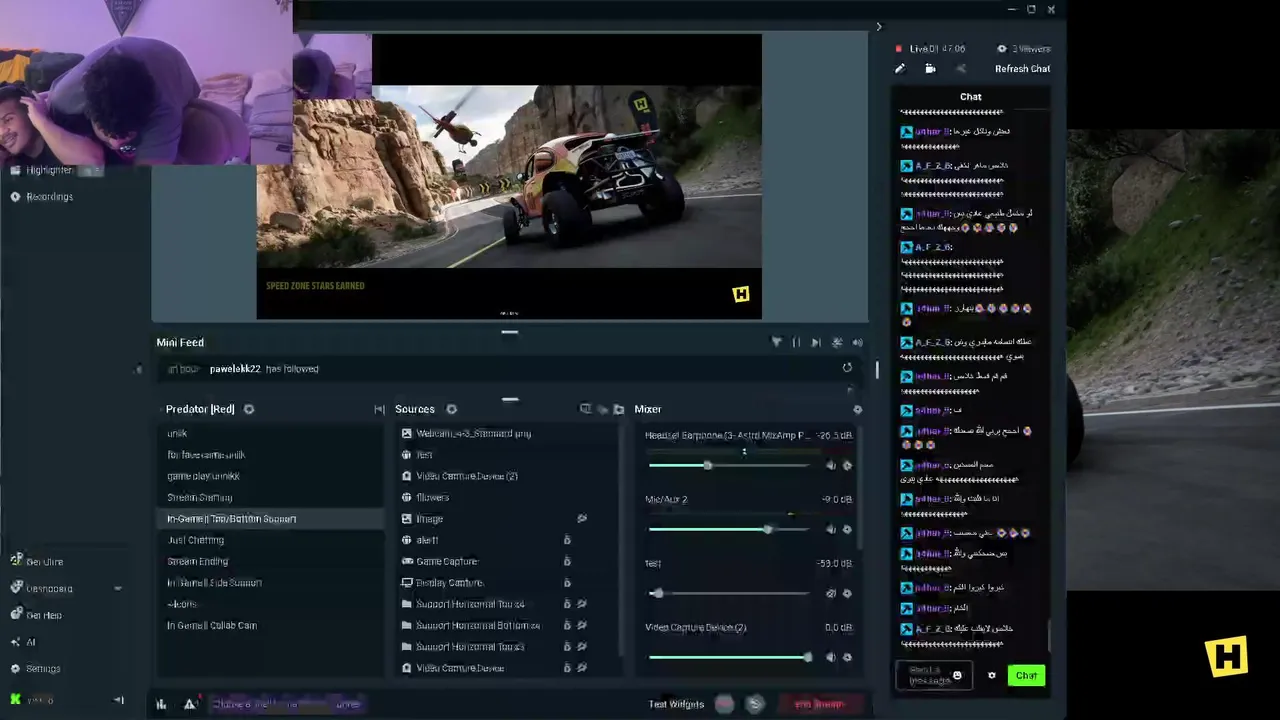Open Video Capture Device (2) mixer gear
The width and height of the screenshot is (1280, 720).
pos(847,657)
